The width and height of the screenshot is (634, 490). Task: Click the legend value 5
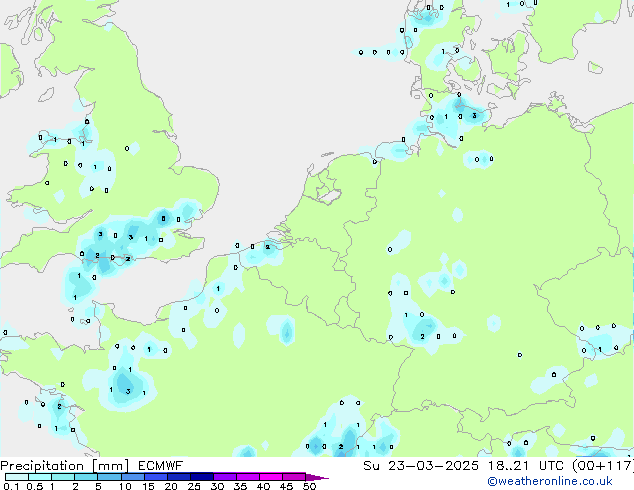pyautogui.click(x=99, y=486)
